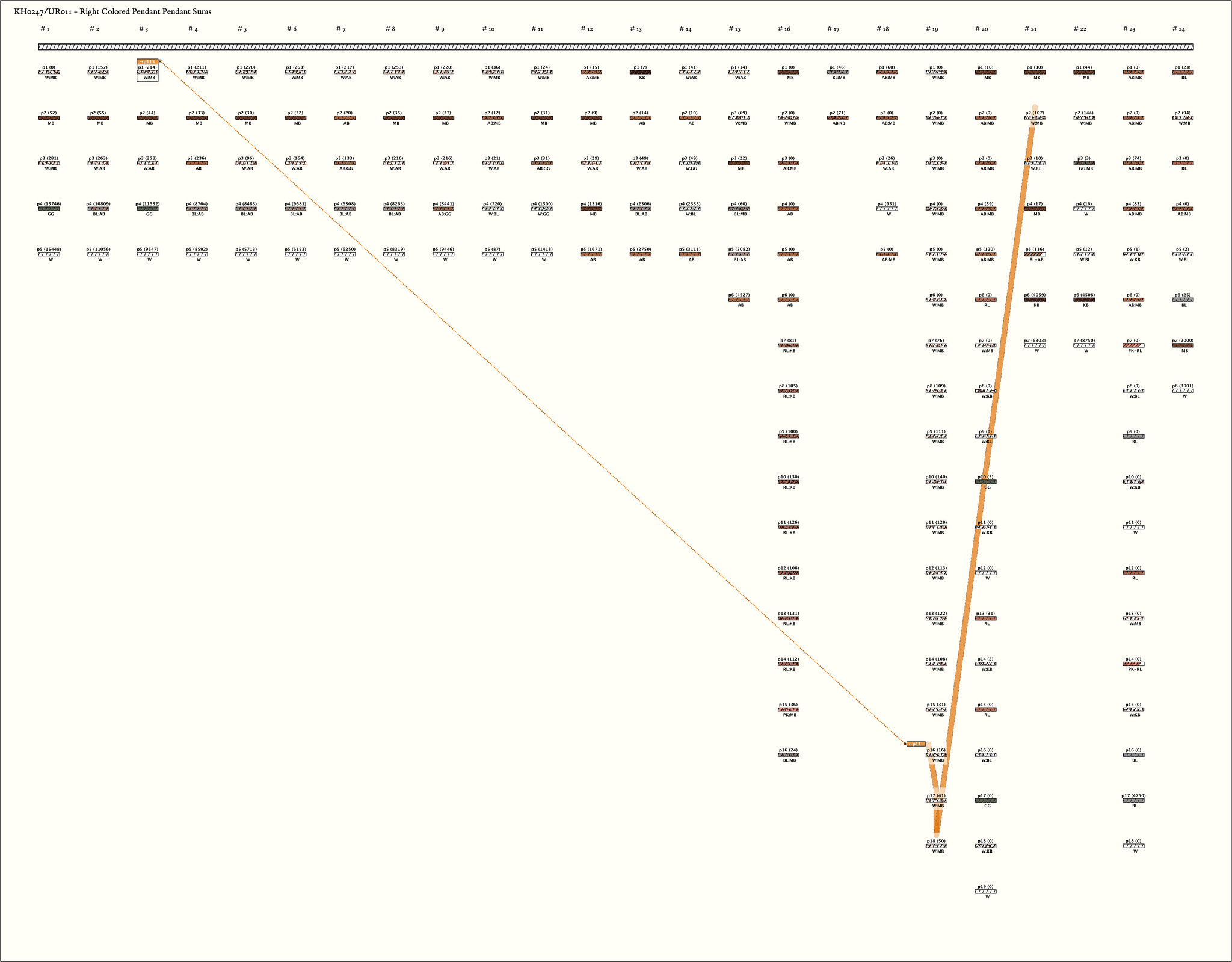1232x962 pixels.
Task: Select the p19 (0) white pendant
Action: 985,892
